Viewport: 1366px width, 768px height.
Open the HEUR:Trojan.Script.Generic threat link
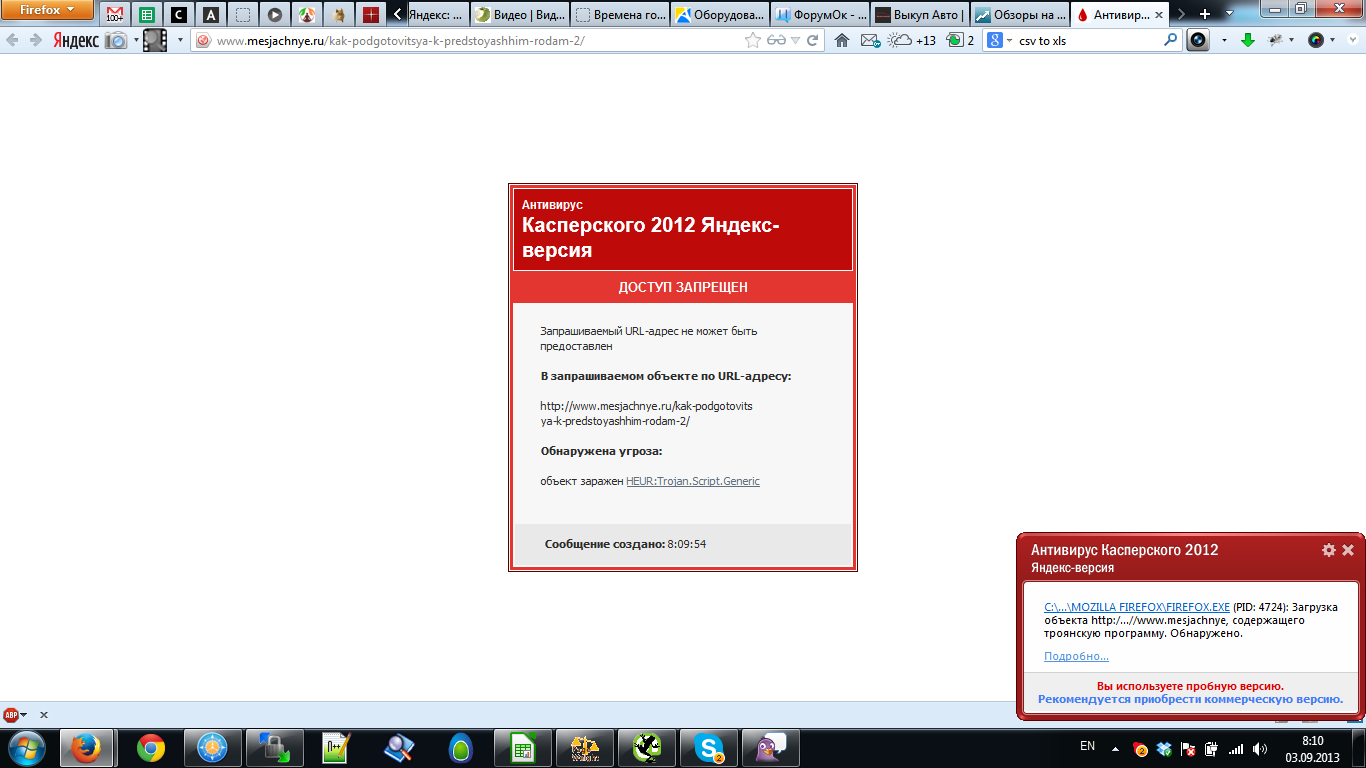pyautogui.click(x=692, y=481)
